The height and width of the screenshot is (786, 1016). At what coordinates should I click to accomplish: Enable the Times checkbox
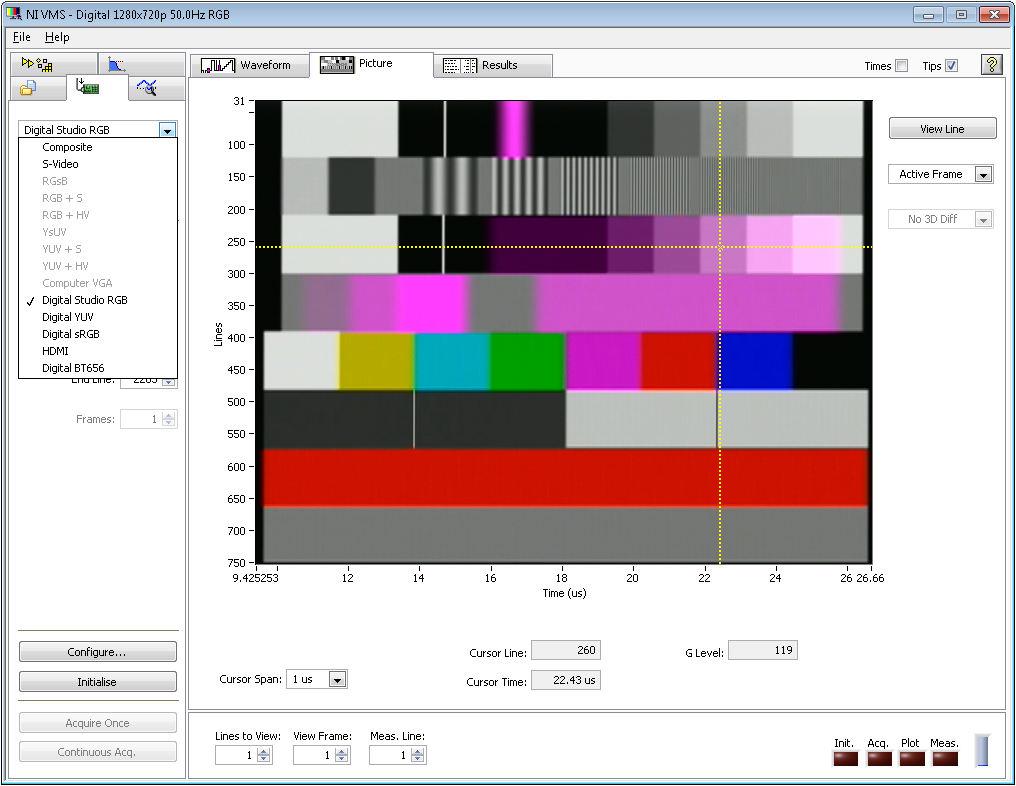(901, 66)
